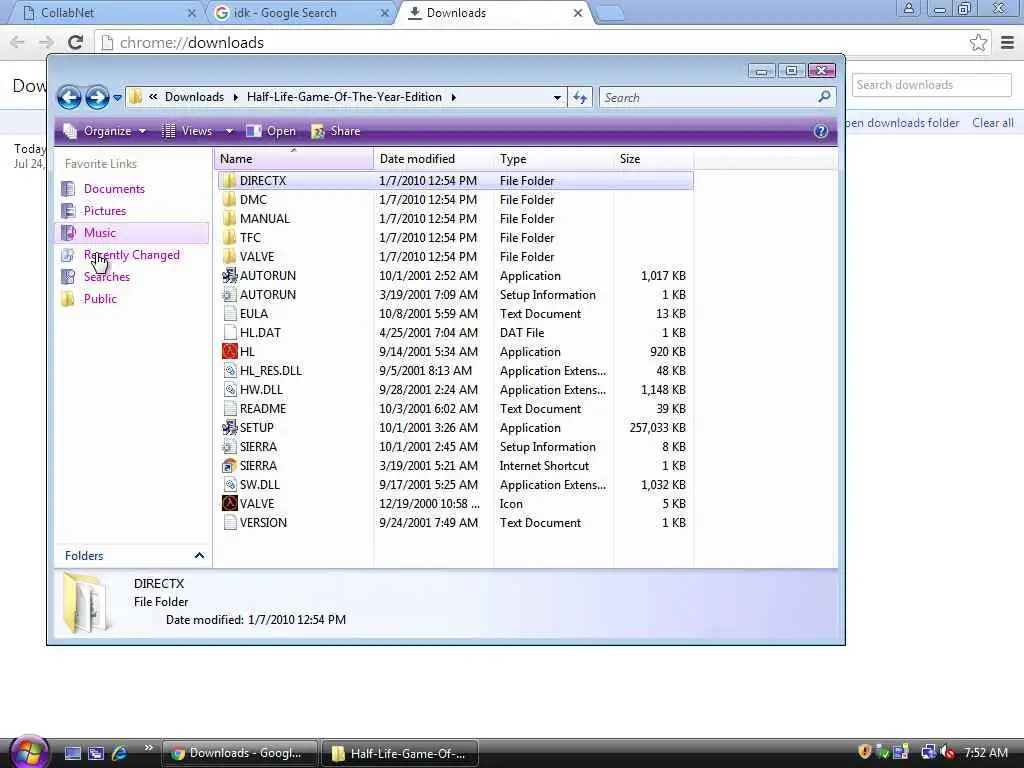The height and width of the screenshot is (768, 1024).
Task: Open Recently Changed in Favorite Links
Action: pos(131,255)
